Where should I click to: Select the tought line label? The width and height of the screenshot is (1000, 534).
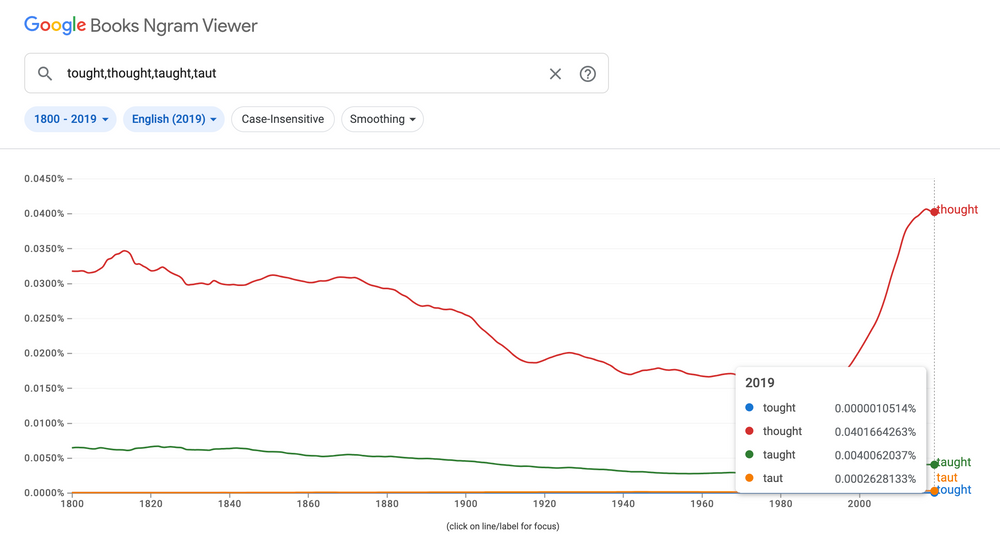955,490
